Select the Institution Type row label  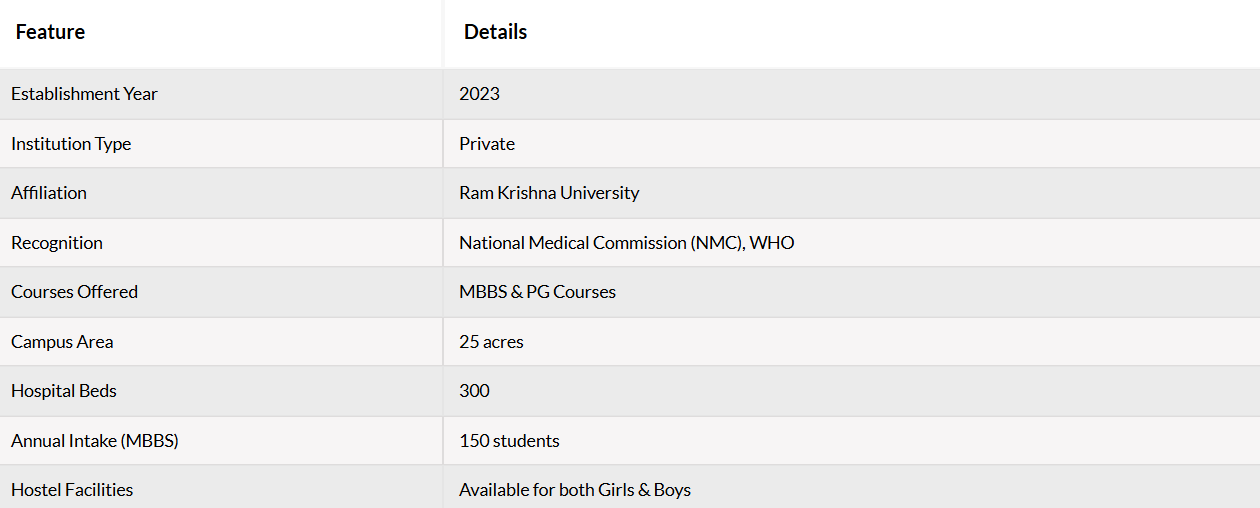click(71, 144)
